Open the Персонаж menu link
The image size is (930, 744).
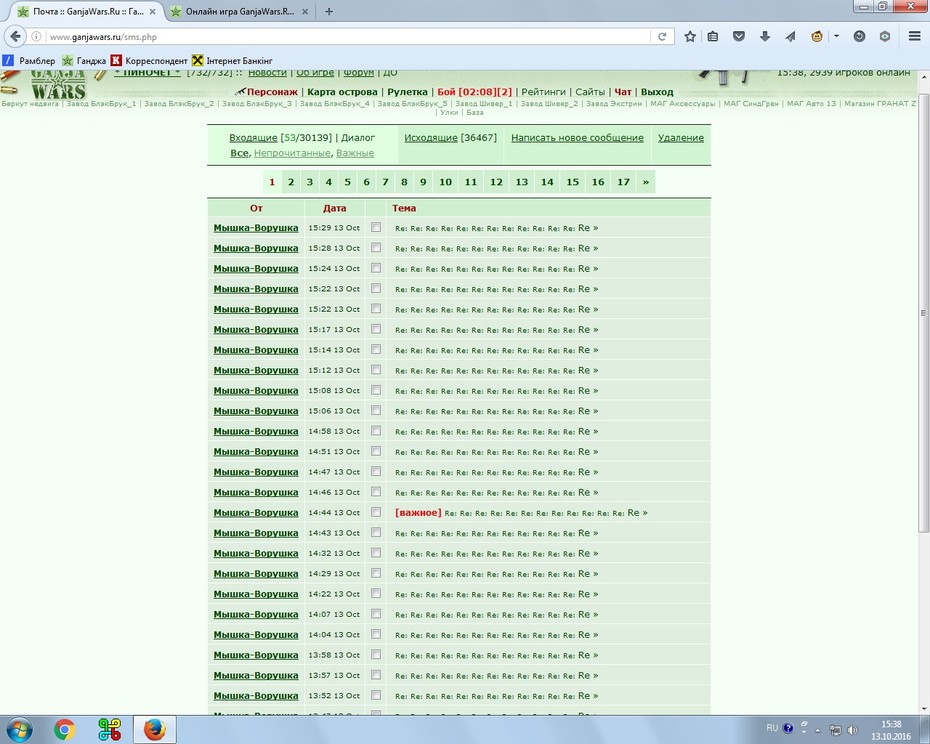point(272,92)
